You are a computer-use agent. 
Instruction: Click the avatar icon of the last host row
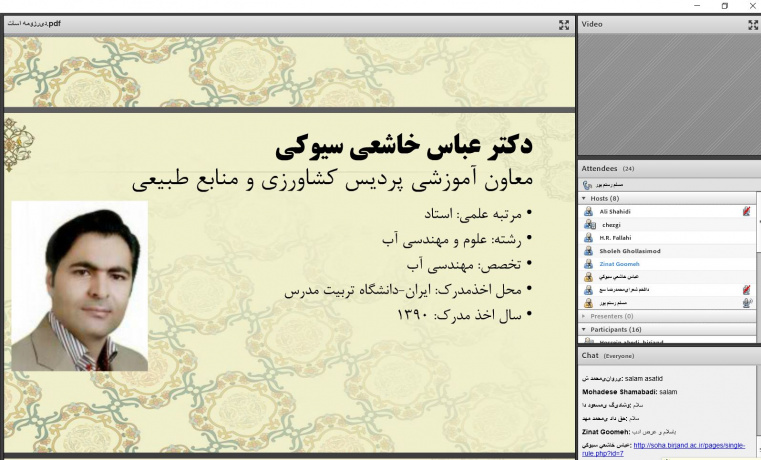pos(588,303)
